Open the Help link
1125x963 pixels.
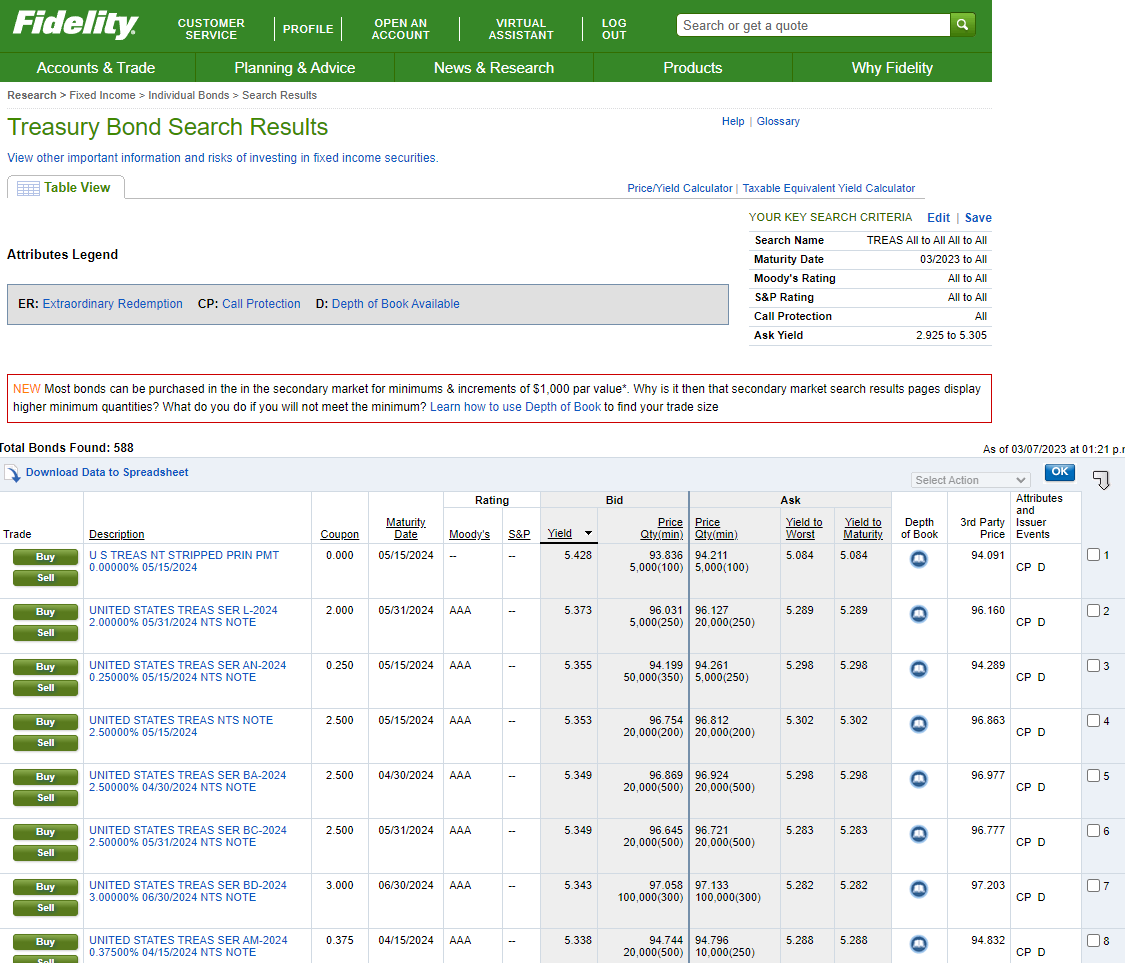pyautogui.click(x=733, y=121)
